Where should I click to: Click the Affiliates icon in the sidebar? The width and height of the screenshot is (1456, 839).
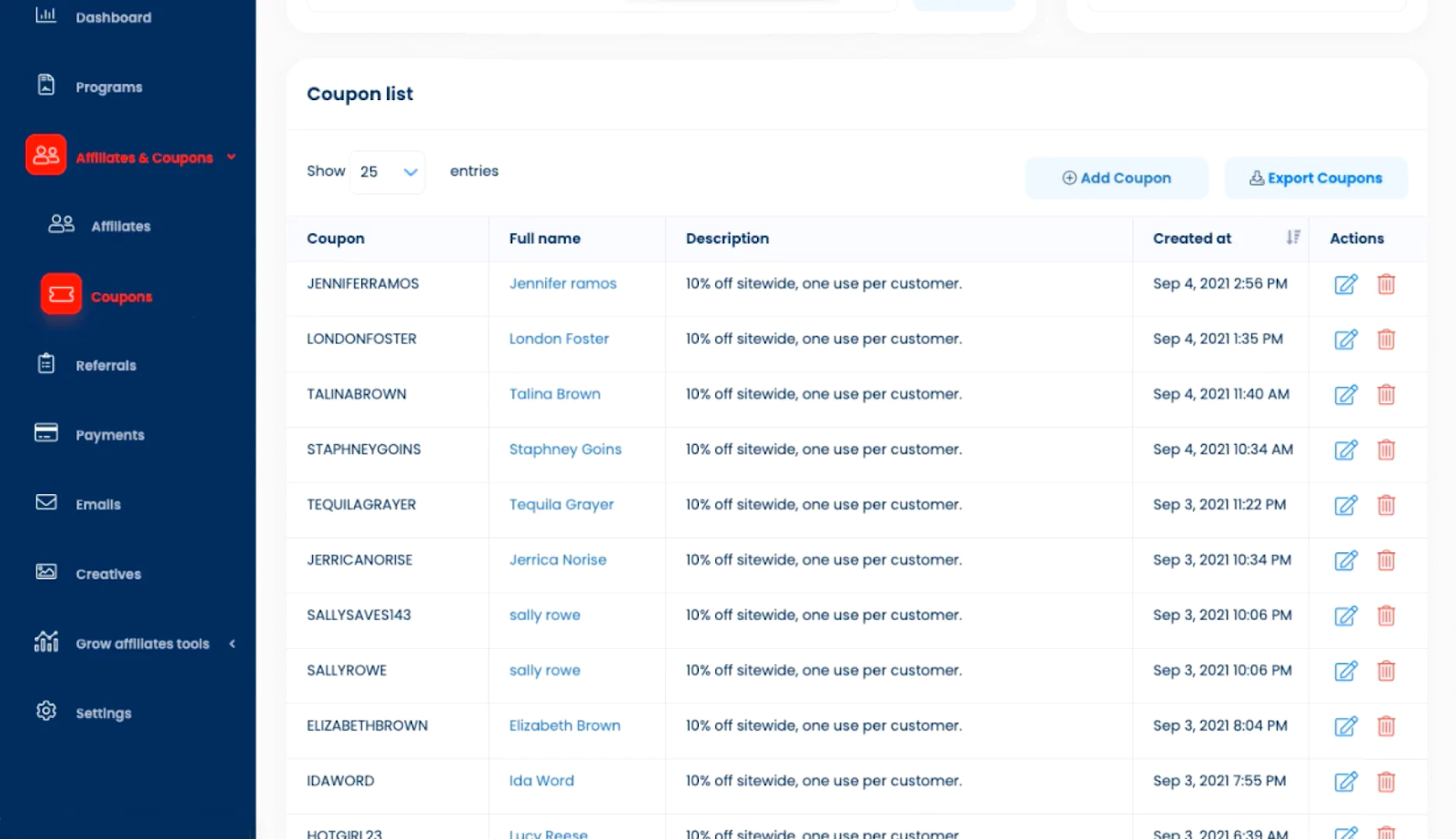coord(60,224)
